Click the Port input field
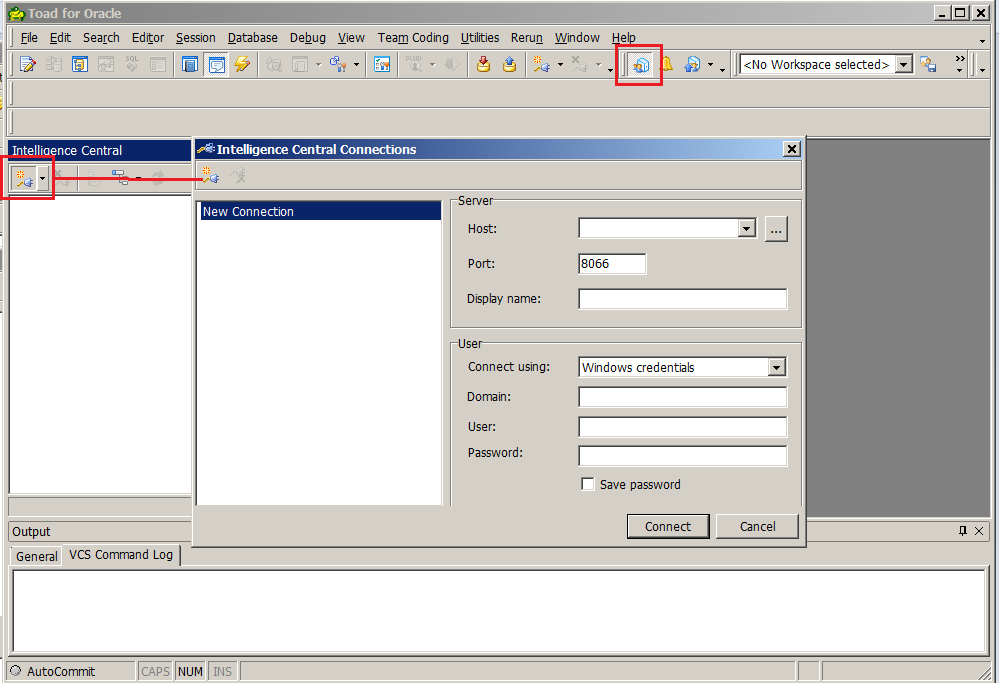This screenshot has height=683, width=999. [612, 264]
